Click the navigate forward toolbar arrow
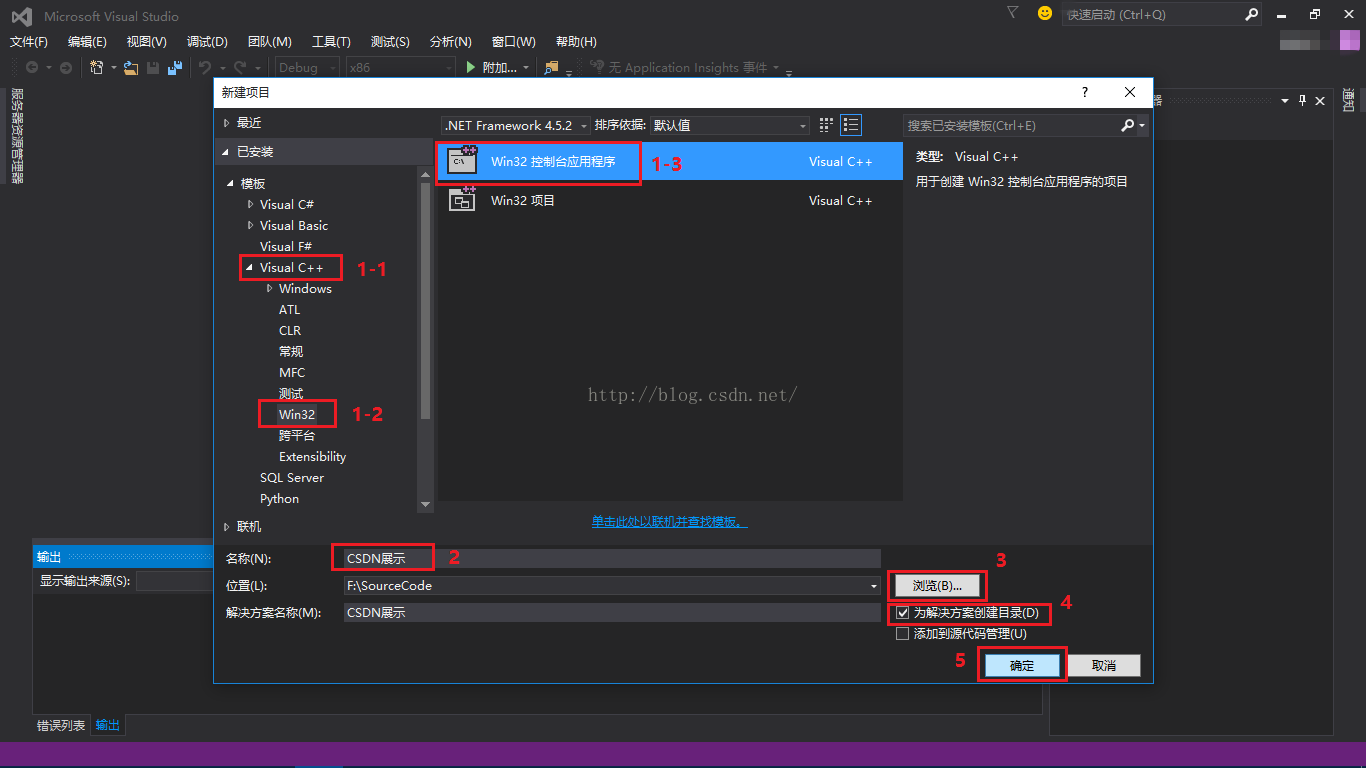Screen dimensions: 1366x768 pyautogui.click(x=66, y=67)
